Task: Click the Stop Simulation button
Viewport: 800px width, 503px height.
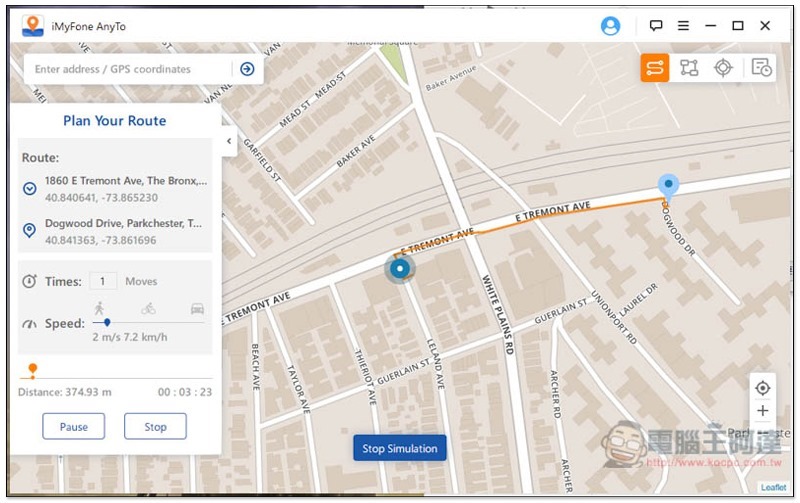Action: click(x=399, y=448)
